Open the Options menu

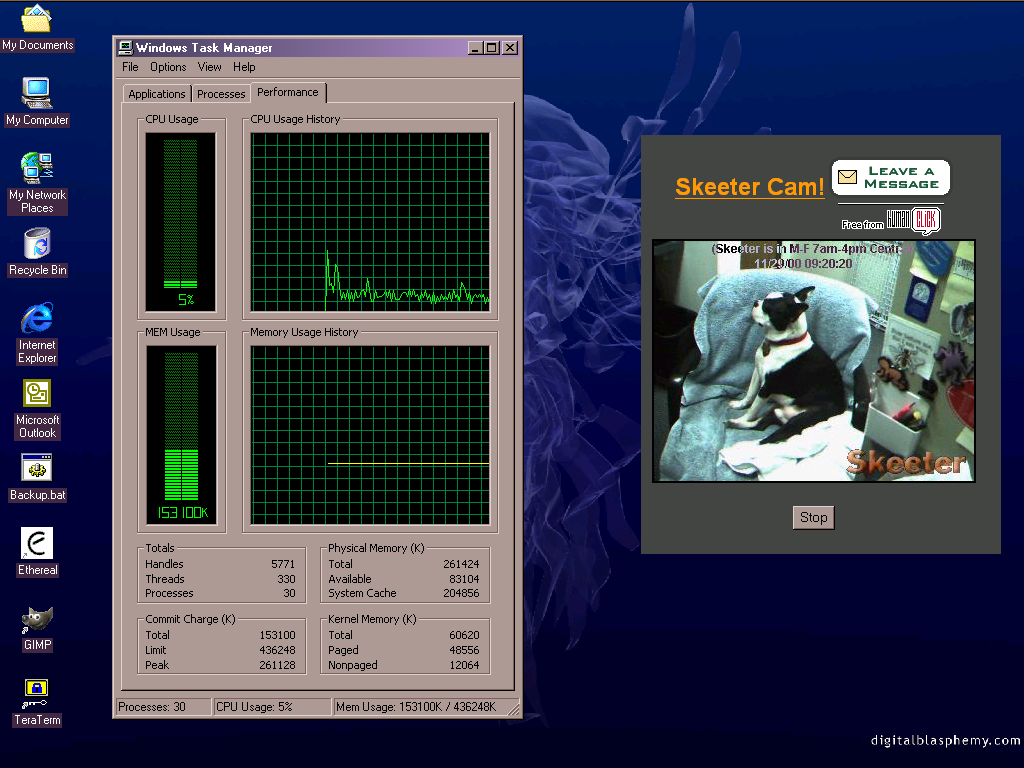click(x=168, y=67)
